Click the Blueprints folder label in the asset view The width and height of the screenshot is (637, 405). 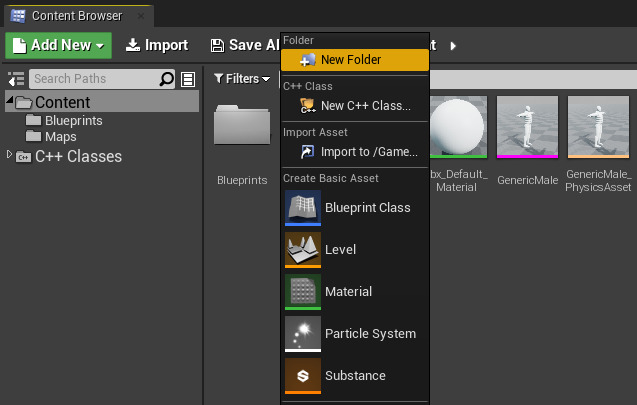click(242, 180)
